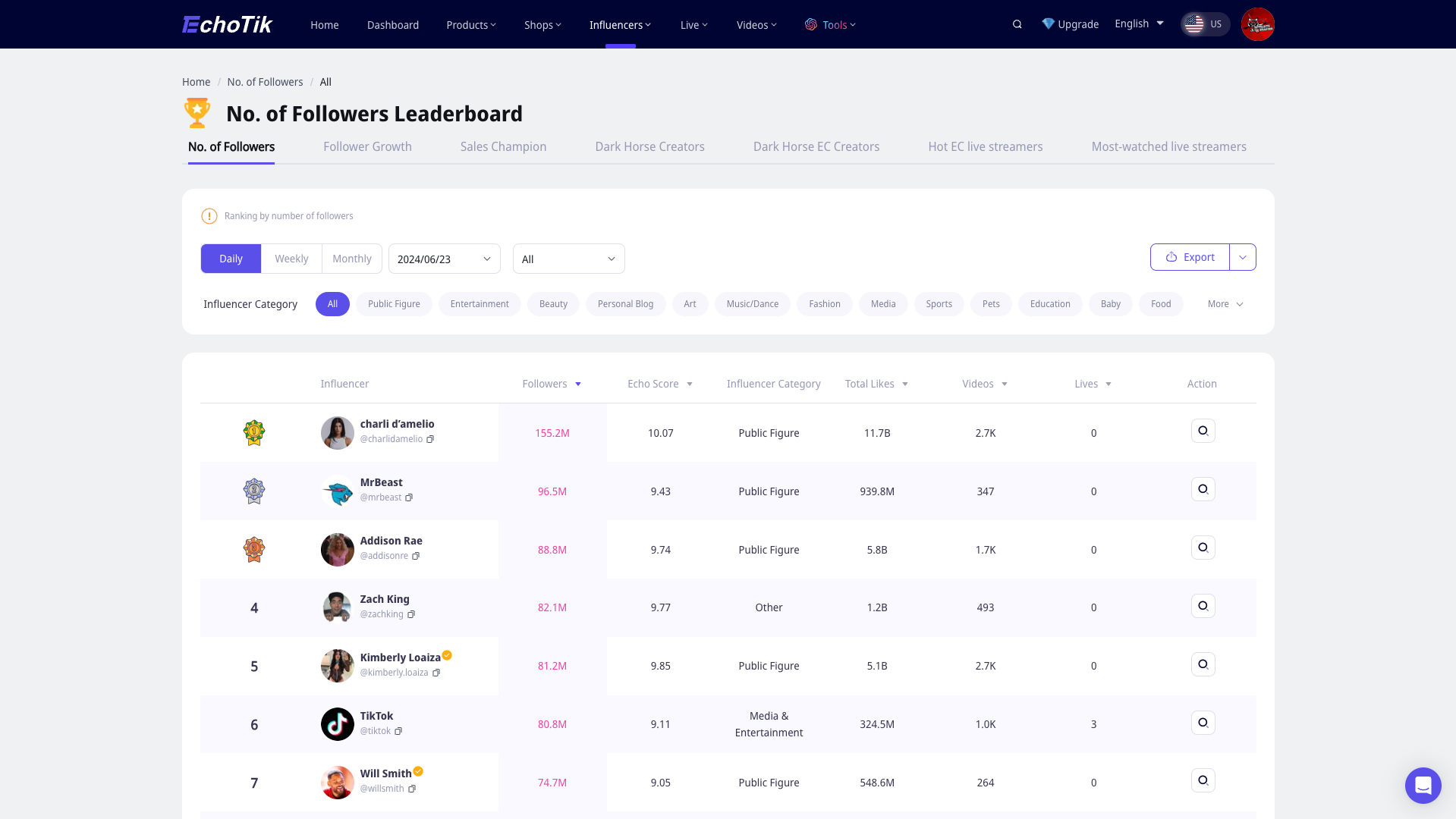Open the Products menu
The height and width of the screenshot is (819, 1456).
(x=470, y=25)
